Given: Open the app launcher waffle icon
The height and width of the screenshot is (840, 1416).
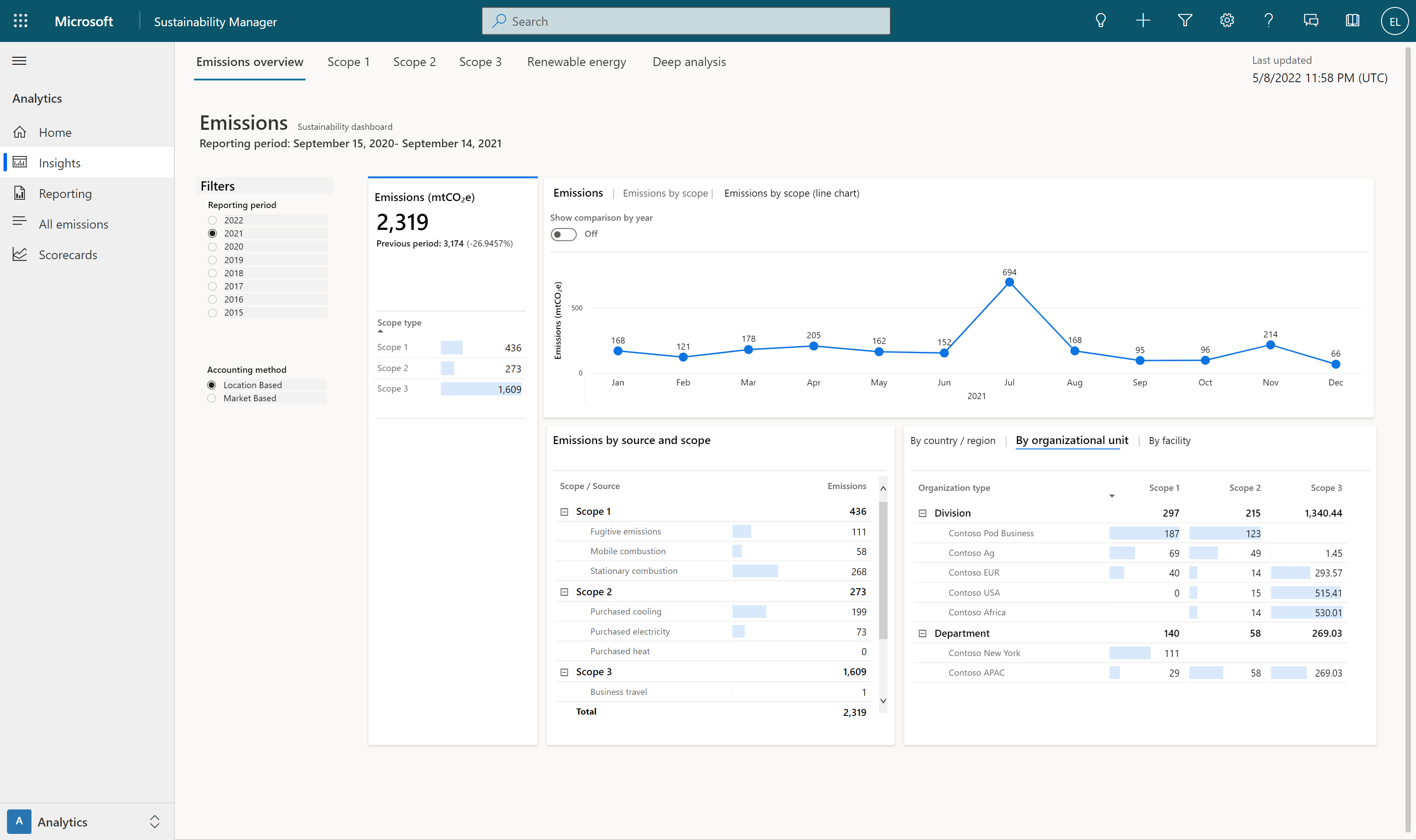Looking at the screenshot, I should pyautogui.click(x=21, y=21).
